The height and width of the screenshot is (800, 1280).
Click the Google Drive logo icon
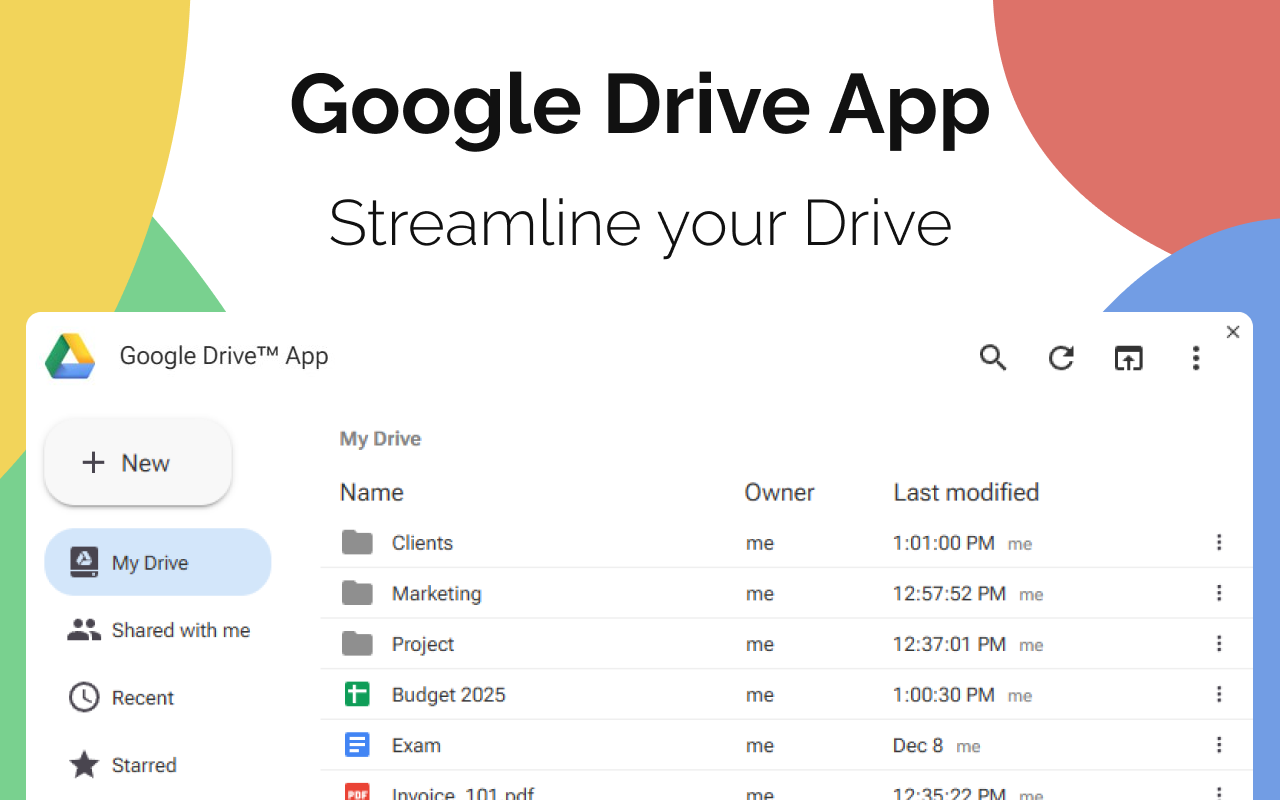[70, 357]
